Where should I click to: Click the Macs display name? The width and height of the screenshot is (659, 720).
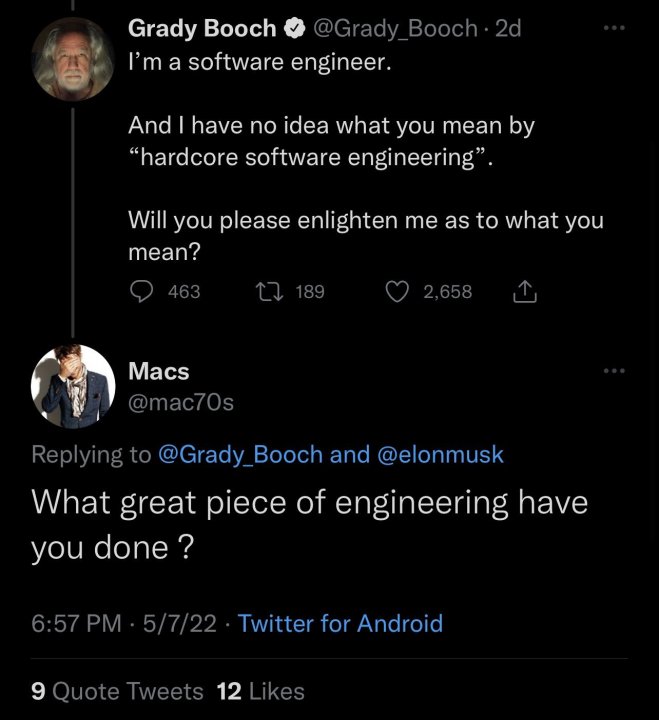[x=159, y=371]
